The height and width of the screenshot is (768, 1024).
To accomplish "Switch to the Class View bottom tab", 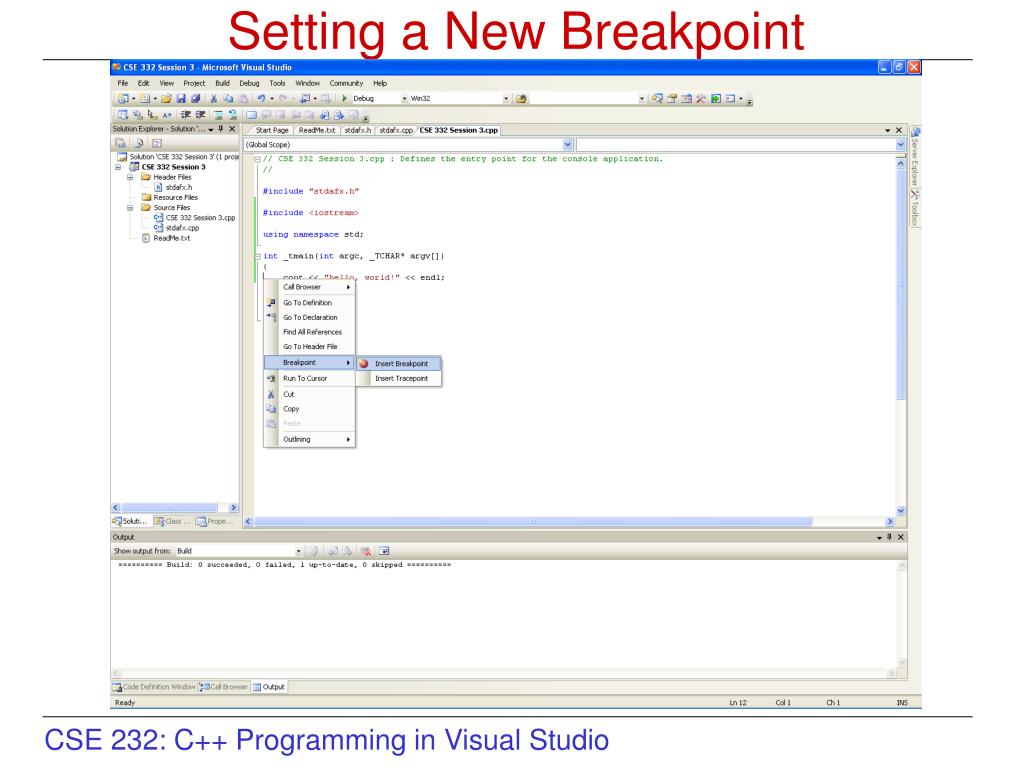I will click(x=173, y=521).
